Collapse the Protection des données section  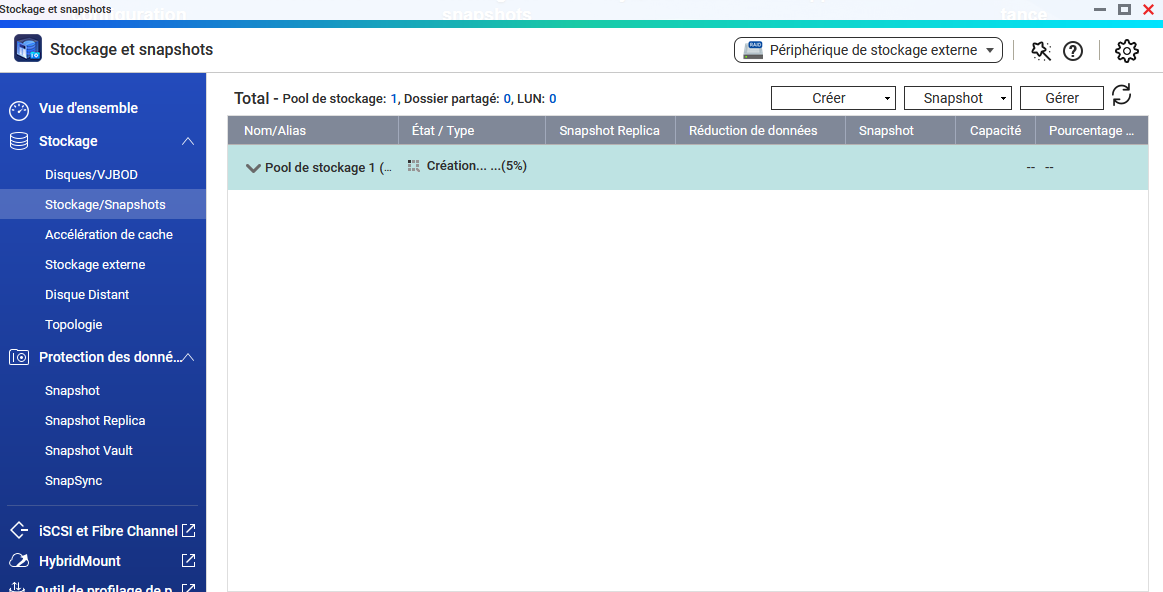pos(187,357)
